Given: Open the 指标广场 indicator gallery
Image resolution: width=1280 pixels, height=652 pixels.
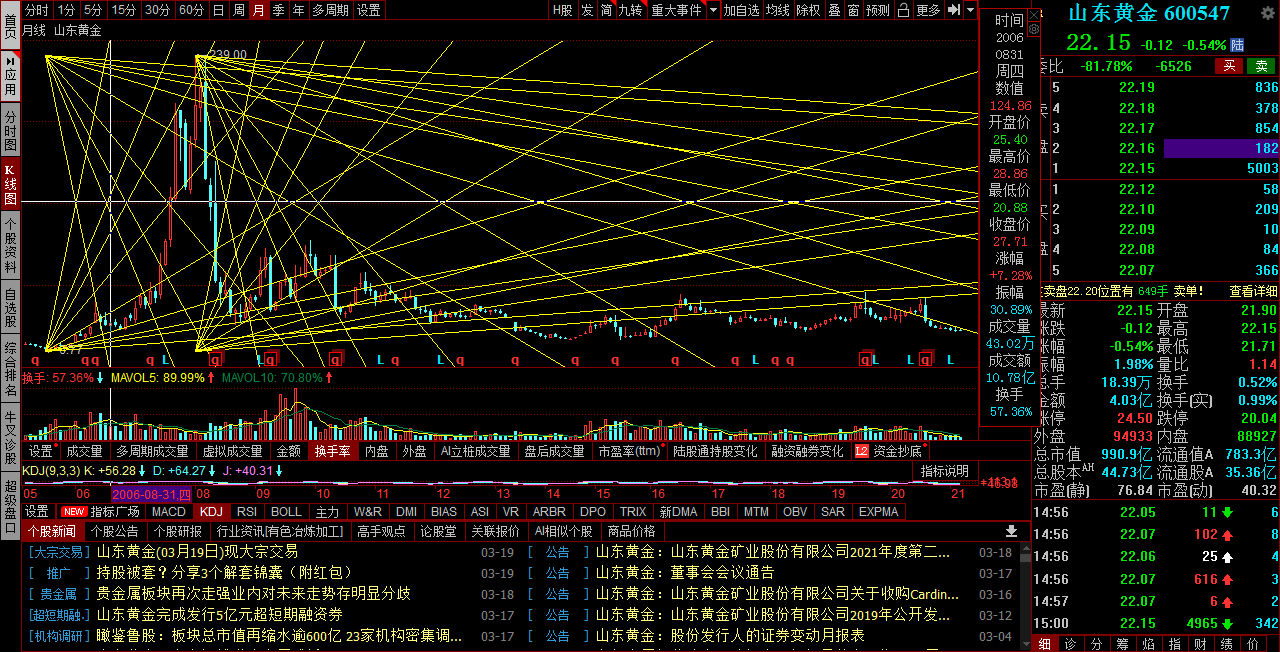Looking at the screenshot, I should coord(115,511).
